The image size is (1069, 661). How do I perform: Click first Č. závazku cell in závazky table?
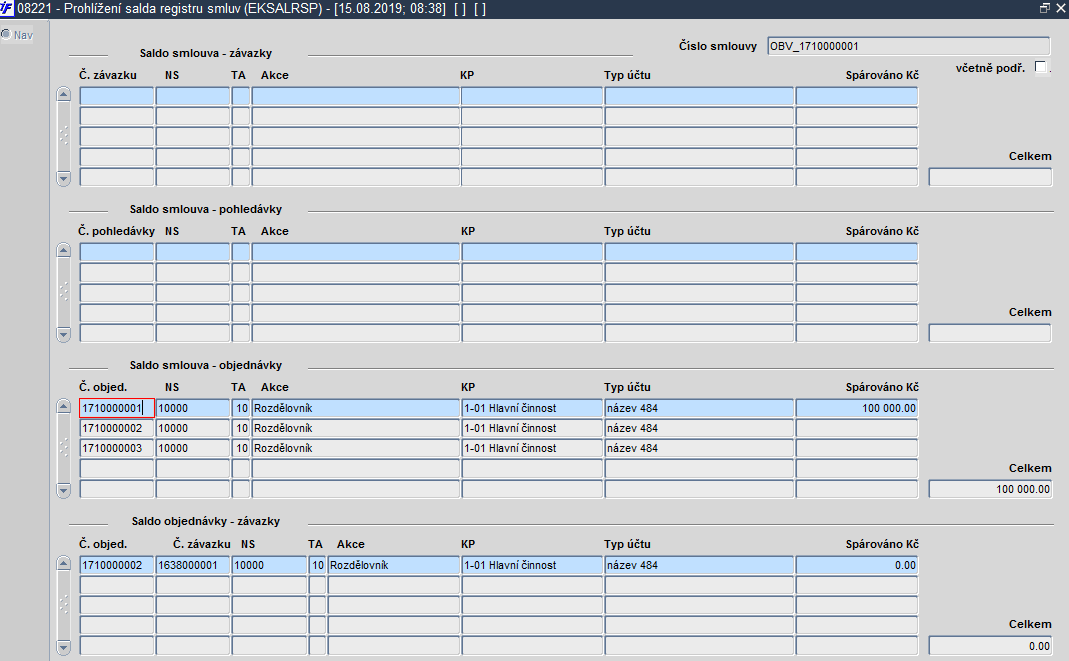pyautogui.click(x=117, y=96)
